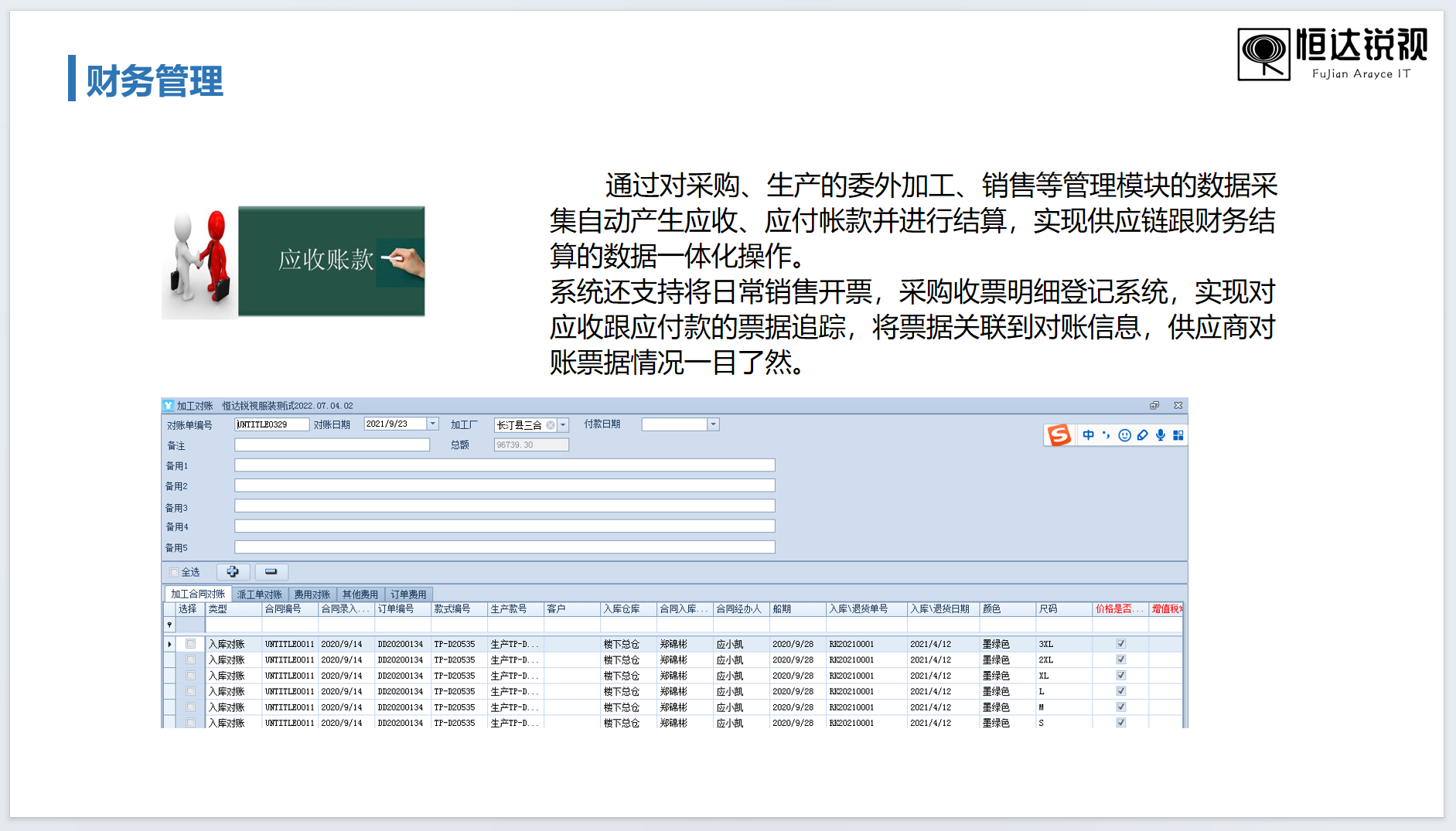Clear the 加工厂 field with the x icon
1456x831 pixels.
(551, 425)
